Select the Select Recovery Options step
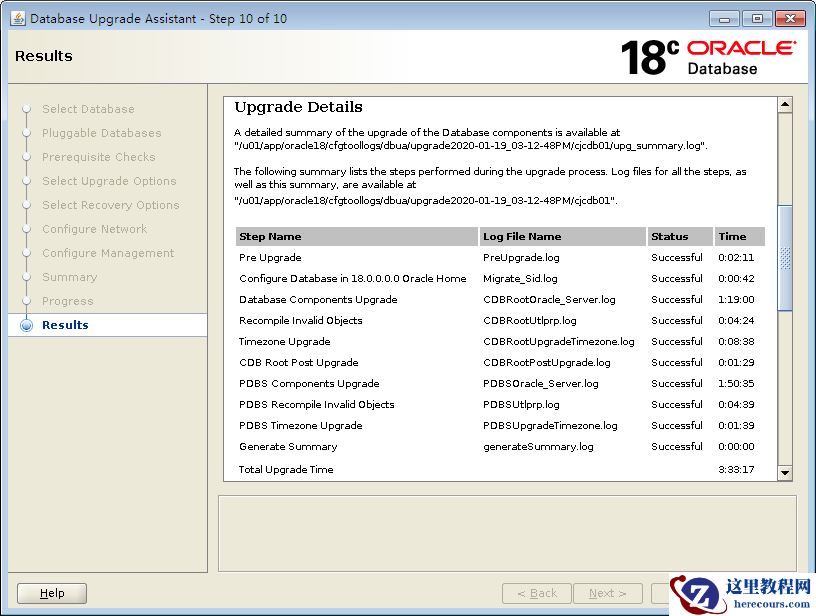 click(111, 206)
